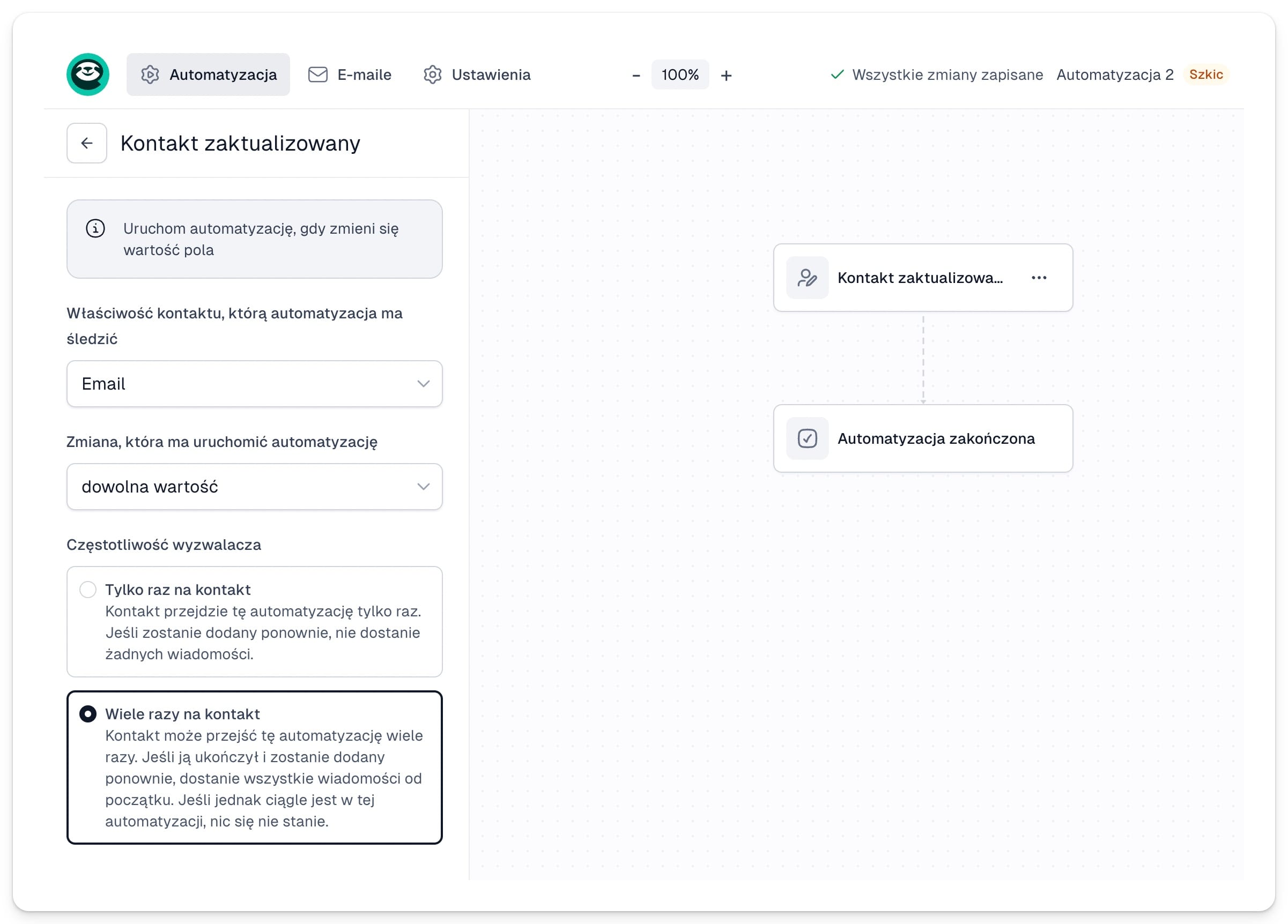Screen dimensions: 1288x924
Task: Click the zoom out minus button
Action: (x=636, y=75)
